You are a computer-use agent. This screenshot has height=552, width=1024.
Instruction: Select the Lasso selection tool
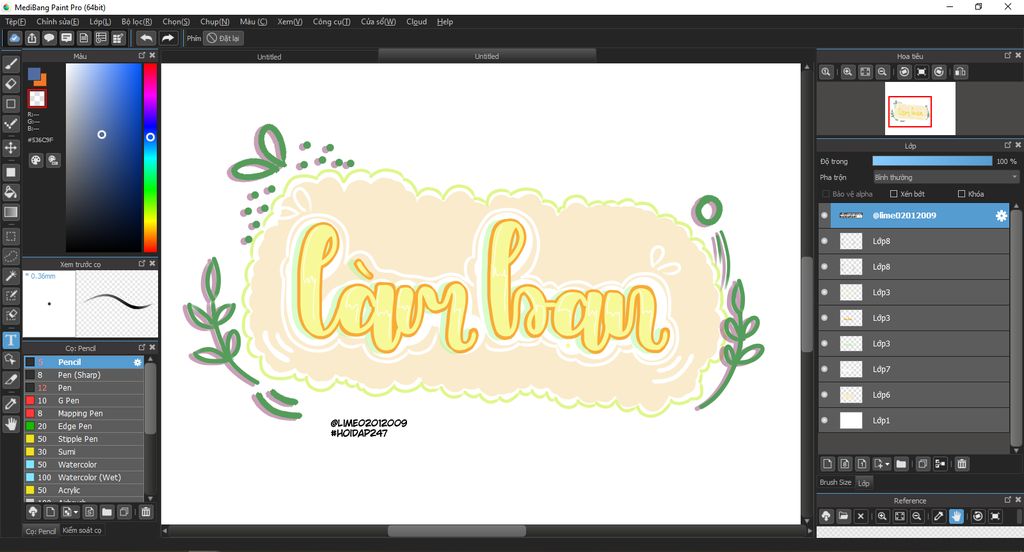coord(11,256)
